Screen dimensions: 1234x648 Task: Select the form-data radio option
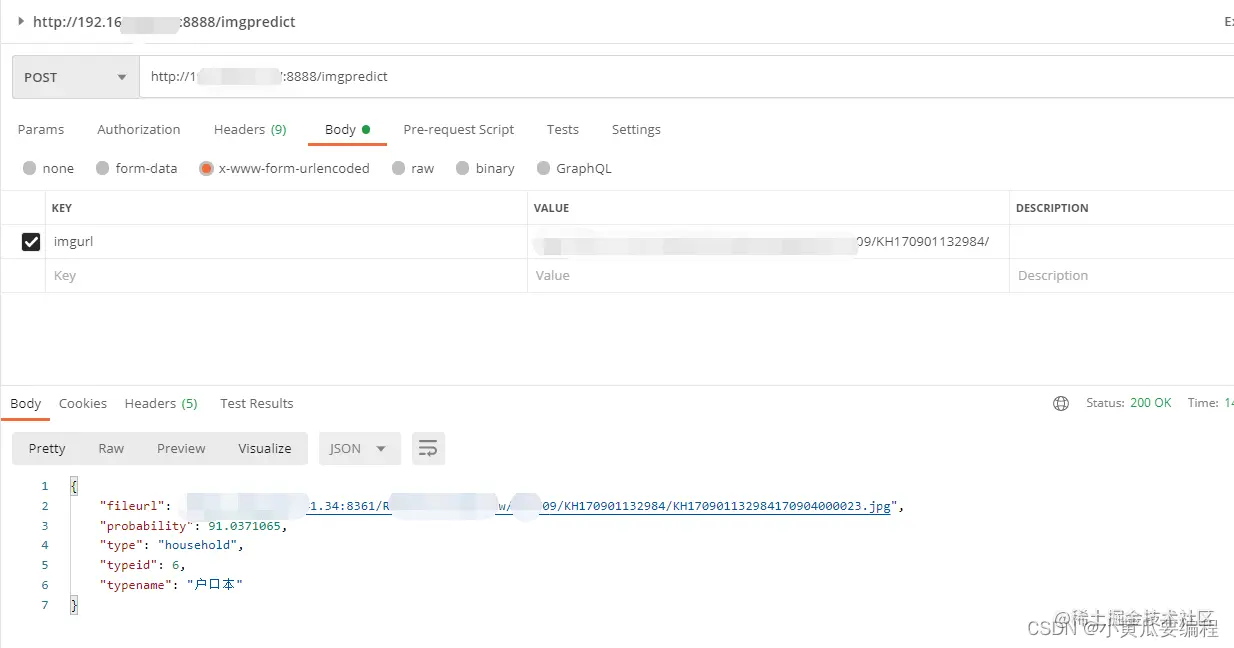click(136, 169)
